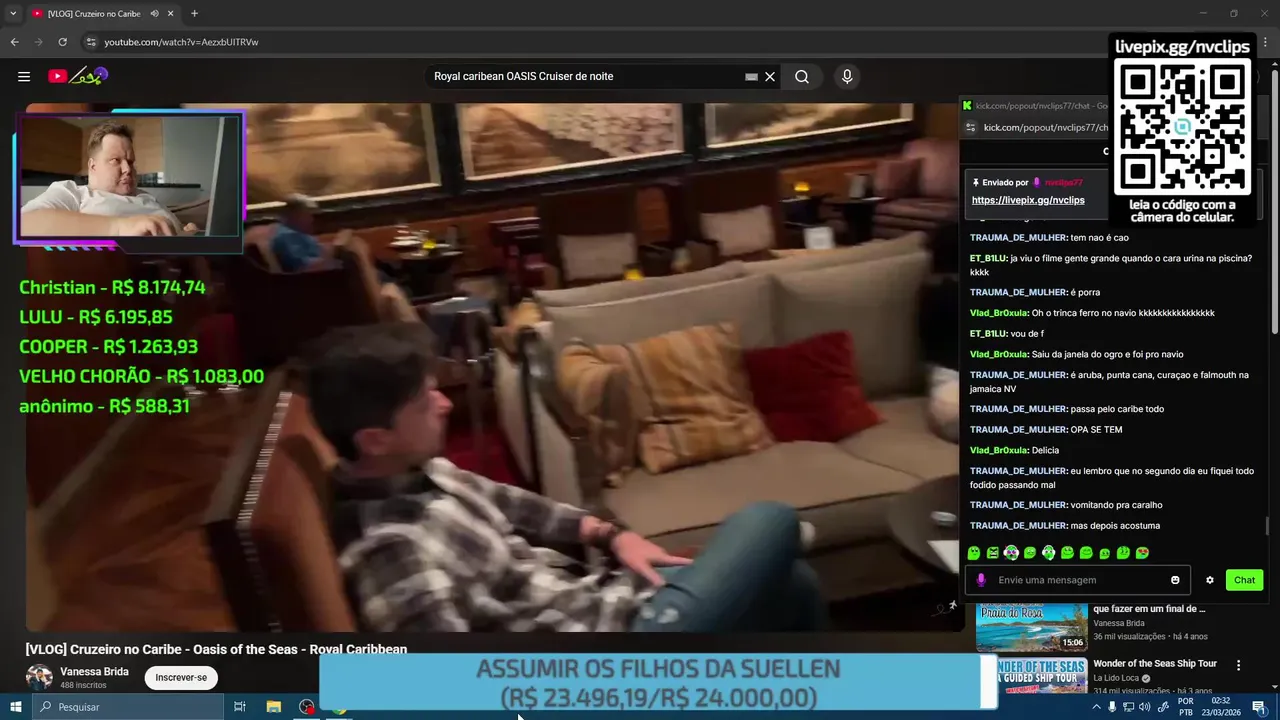Edit the YouTube search query field
1280x720 pixels.
pyautogui.click(x=585, y=77)
